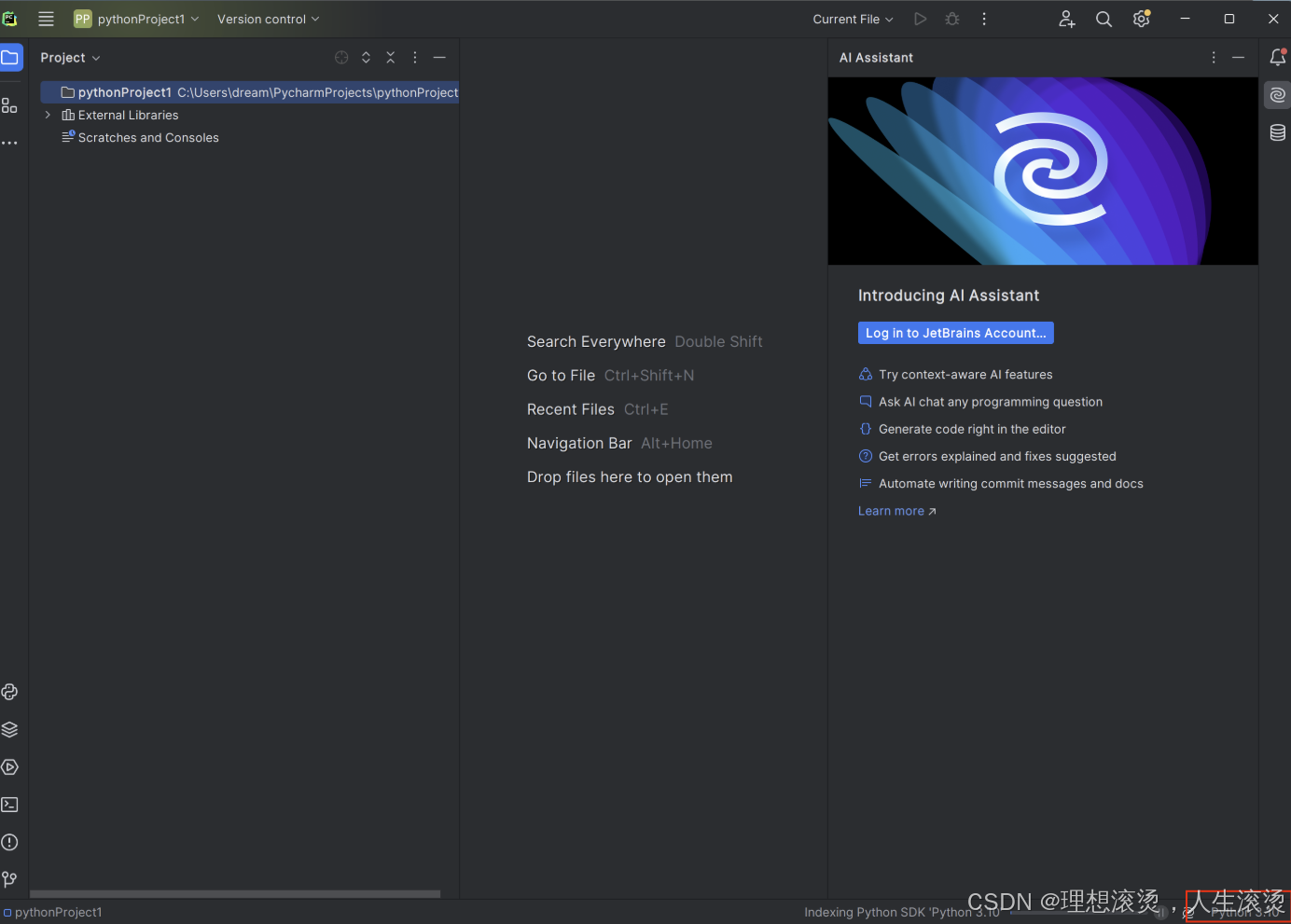Image resolution: width=1291 pixels, height=924 pixels.
Task: Click Log in to JetBrains Account button
Action: click(956, 333)
